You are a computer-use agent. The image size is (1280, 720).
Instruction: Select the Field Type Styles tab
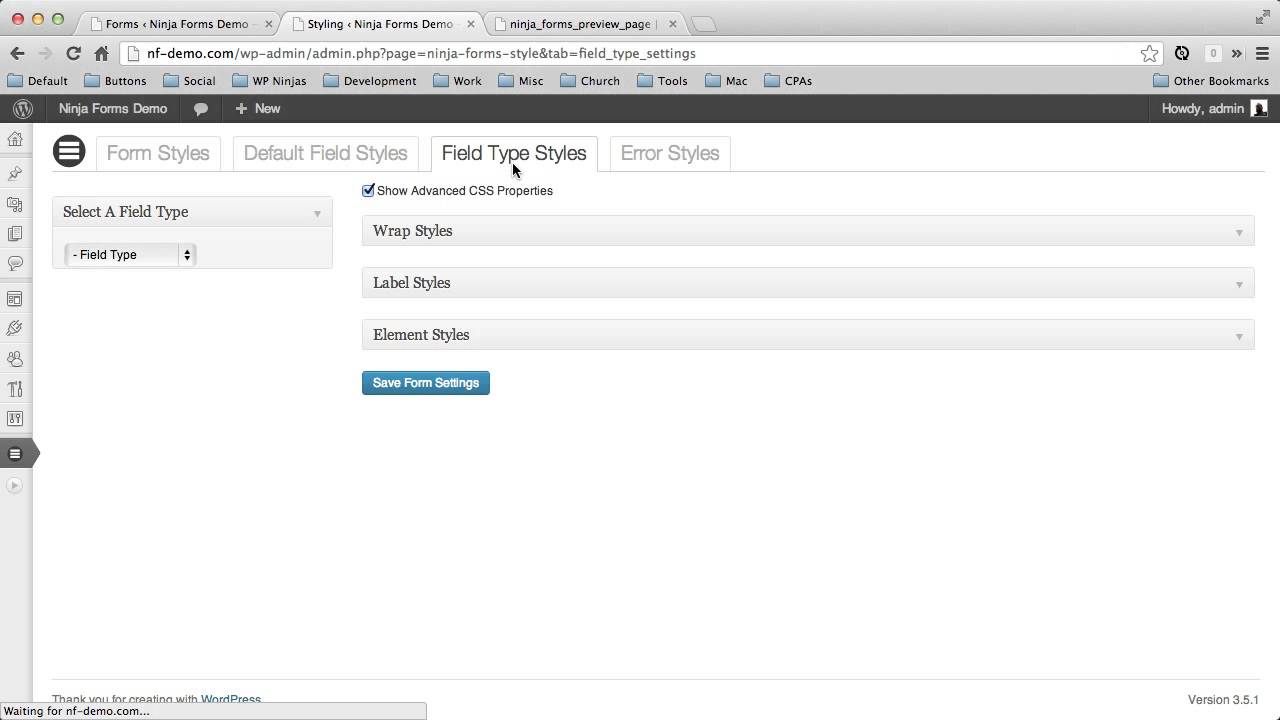[514, 153]
